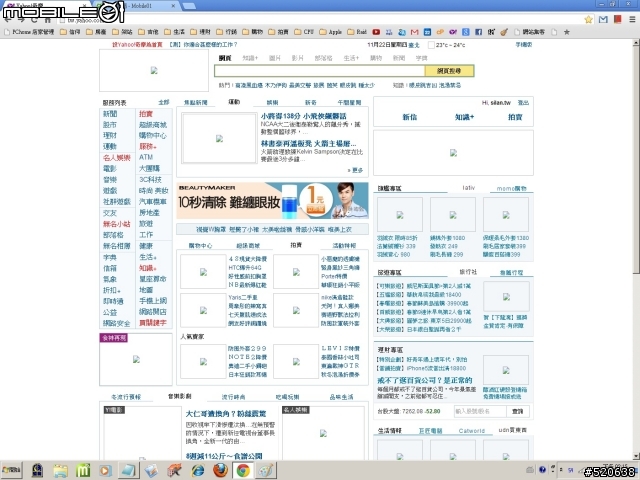Select the 影片 search tab
The height and width of the screenshot is (480, 640).
point(298,58)
